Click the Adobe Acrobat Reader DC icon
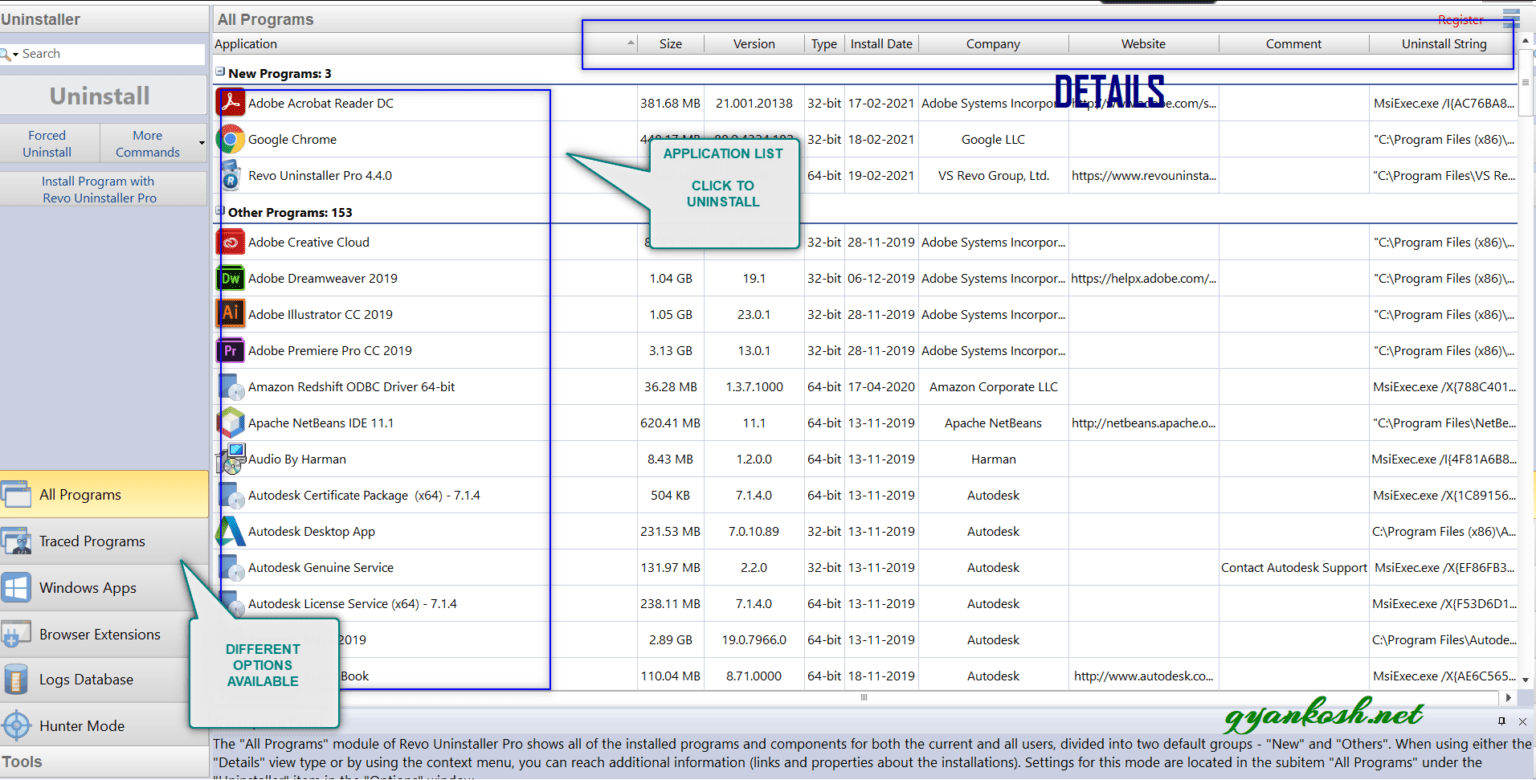Viewport: 1536px width, 780px height. (232, 103)
